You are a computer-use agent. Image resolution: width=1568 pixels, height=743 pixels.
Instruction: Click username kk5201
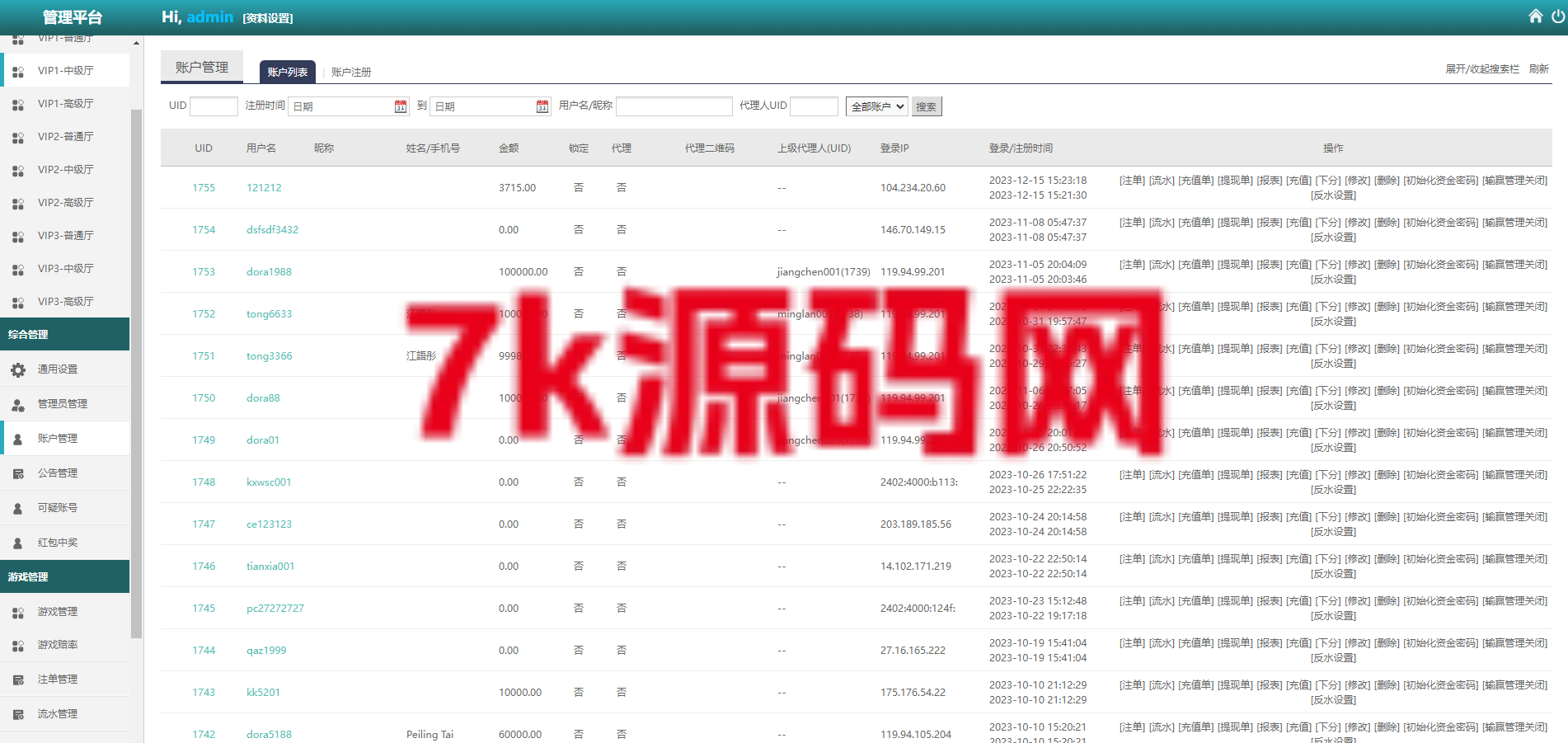pos(263,693)
